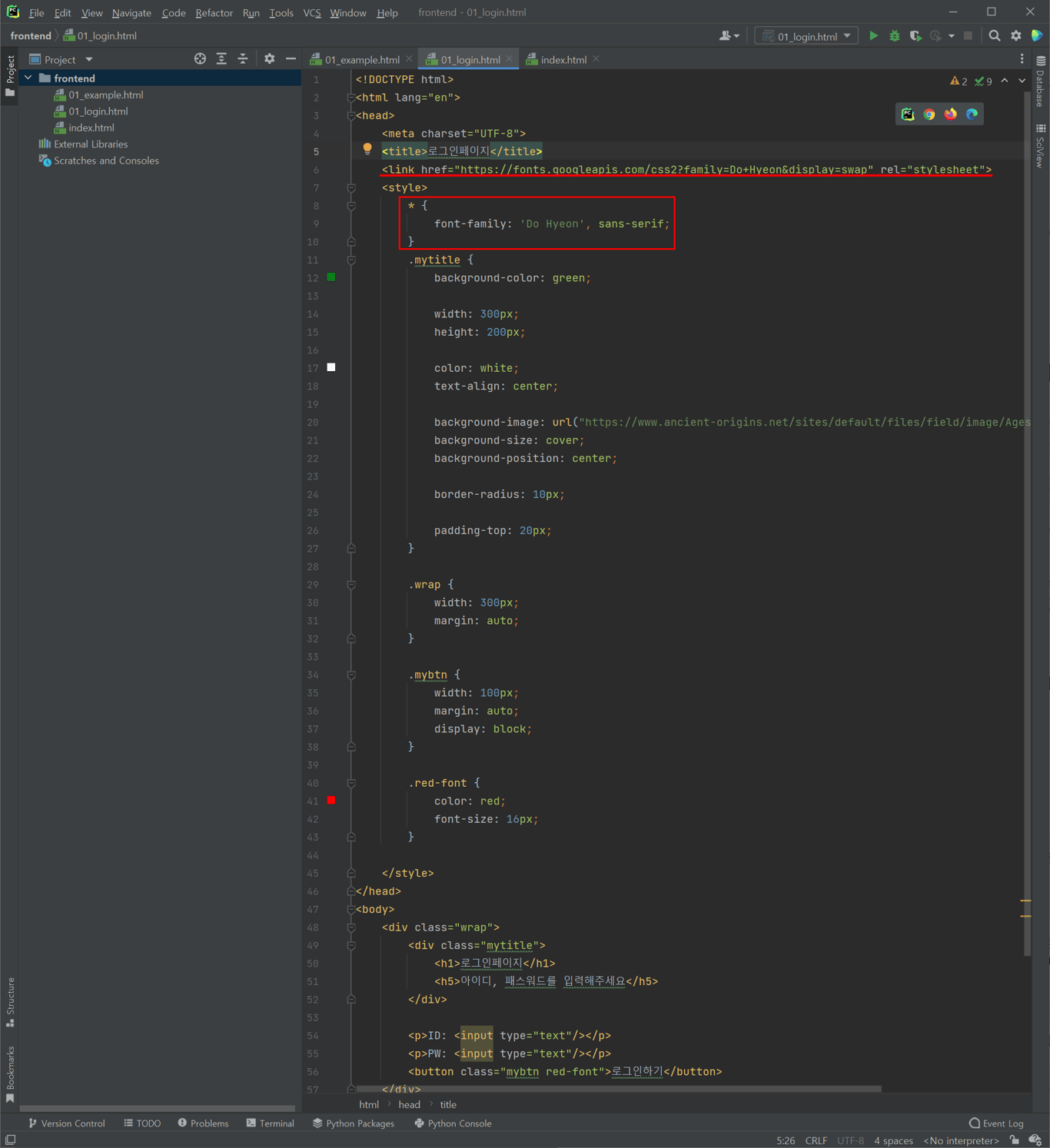
Task: Collapse all in the Project panel
Action: click(243, 59)
